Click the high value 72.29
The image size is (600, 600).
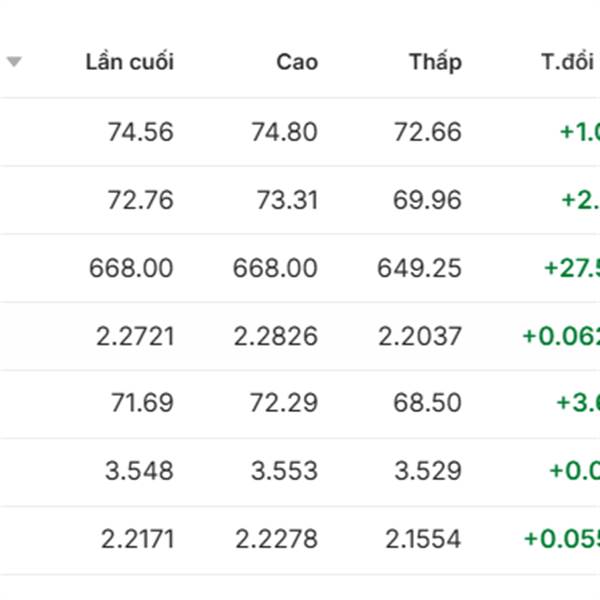point(284,404)
